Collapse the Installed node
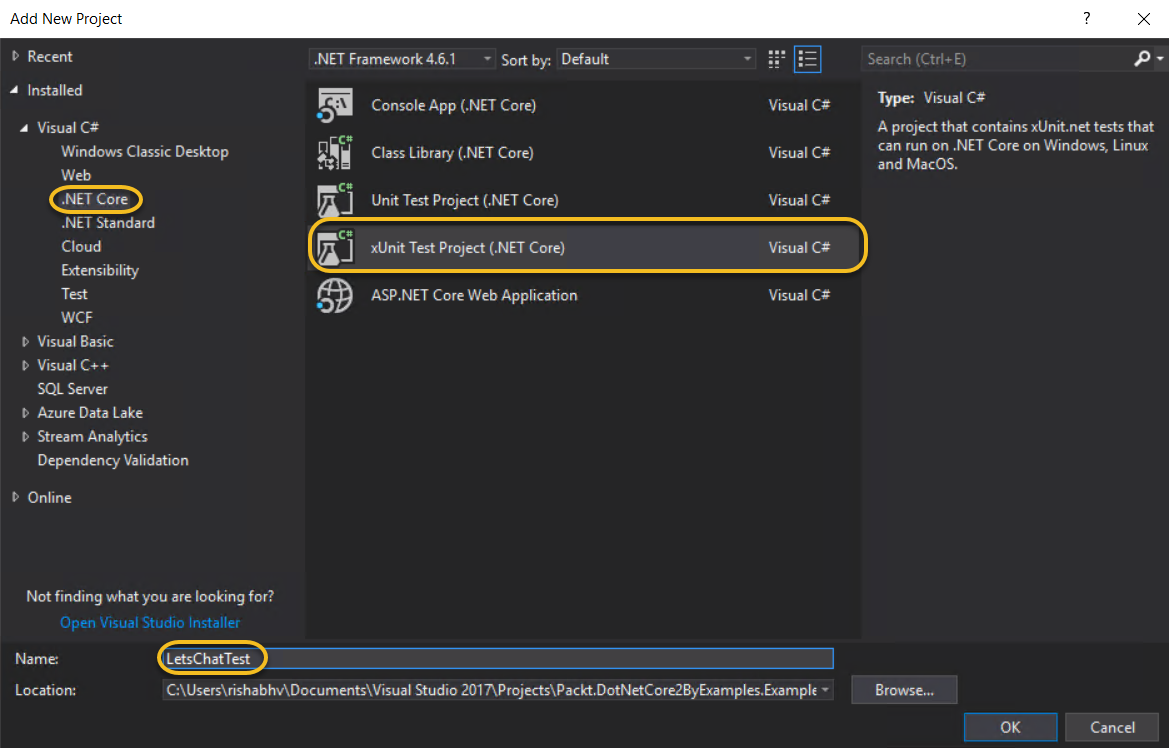The width and height of the screenshot is (1169, 748). tap(14, 90)
